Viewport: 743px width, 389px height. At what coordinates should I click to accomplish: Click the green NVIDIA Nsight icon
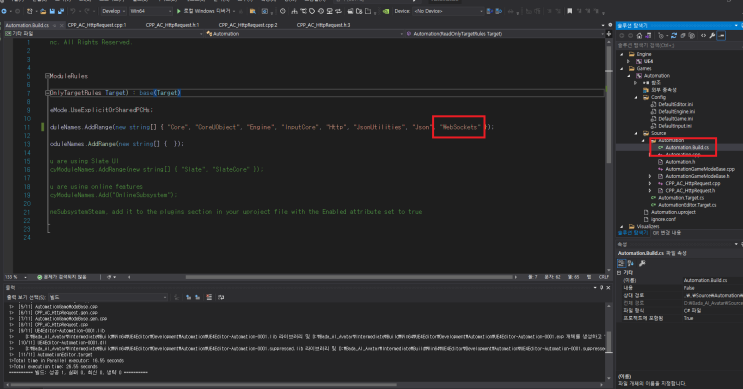(386, 11)
